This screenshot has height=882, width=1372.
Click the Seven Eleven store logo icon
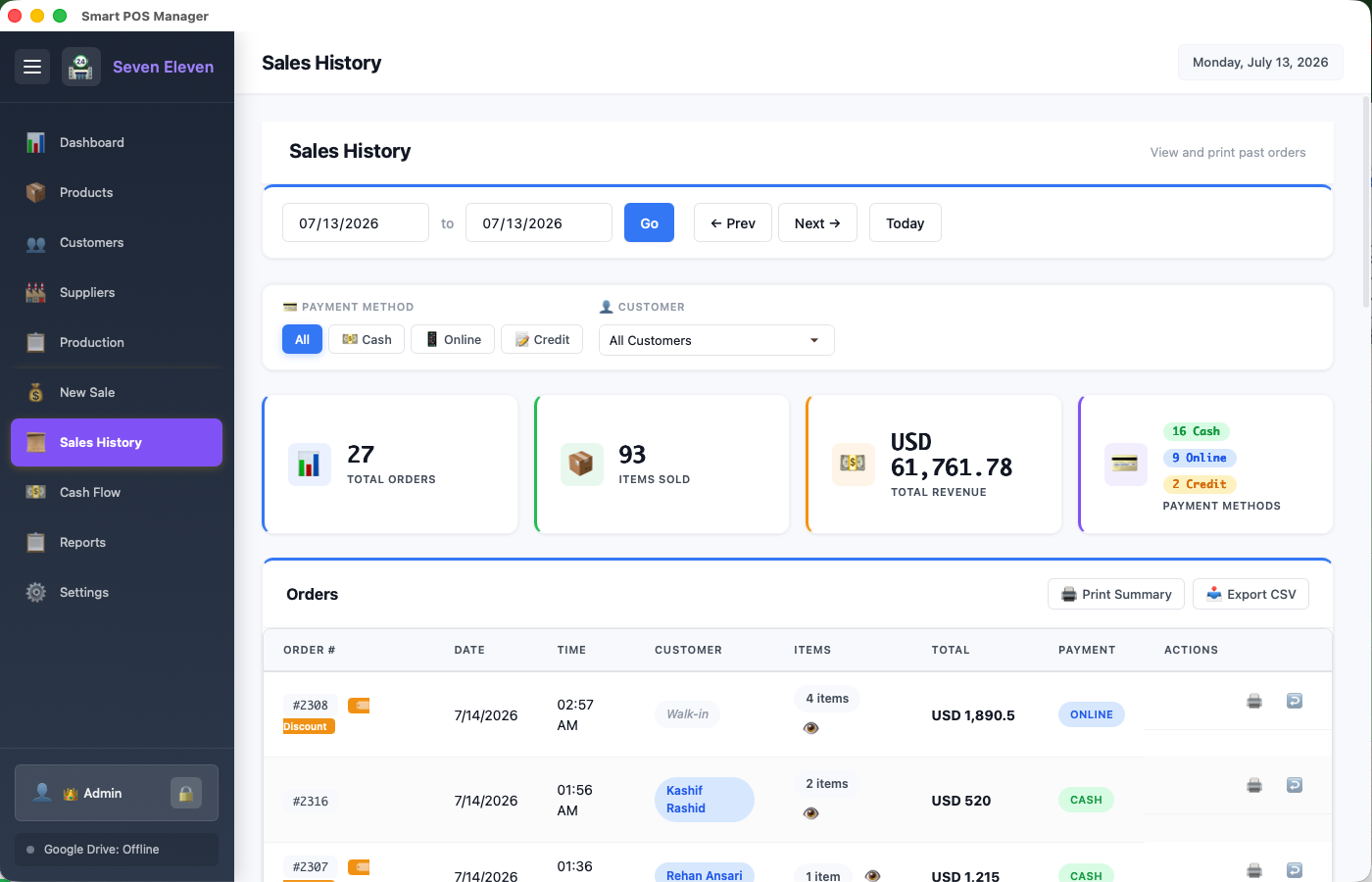pos(81,67)
